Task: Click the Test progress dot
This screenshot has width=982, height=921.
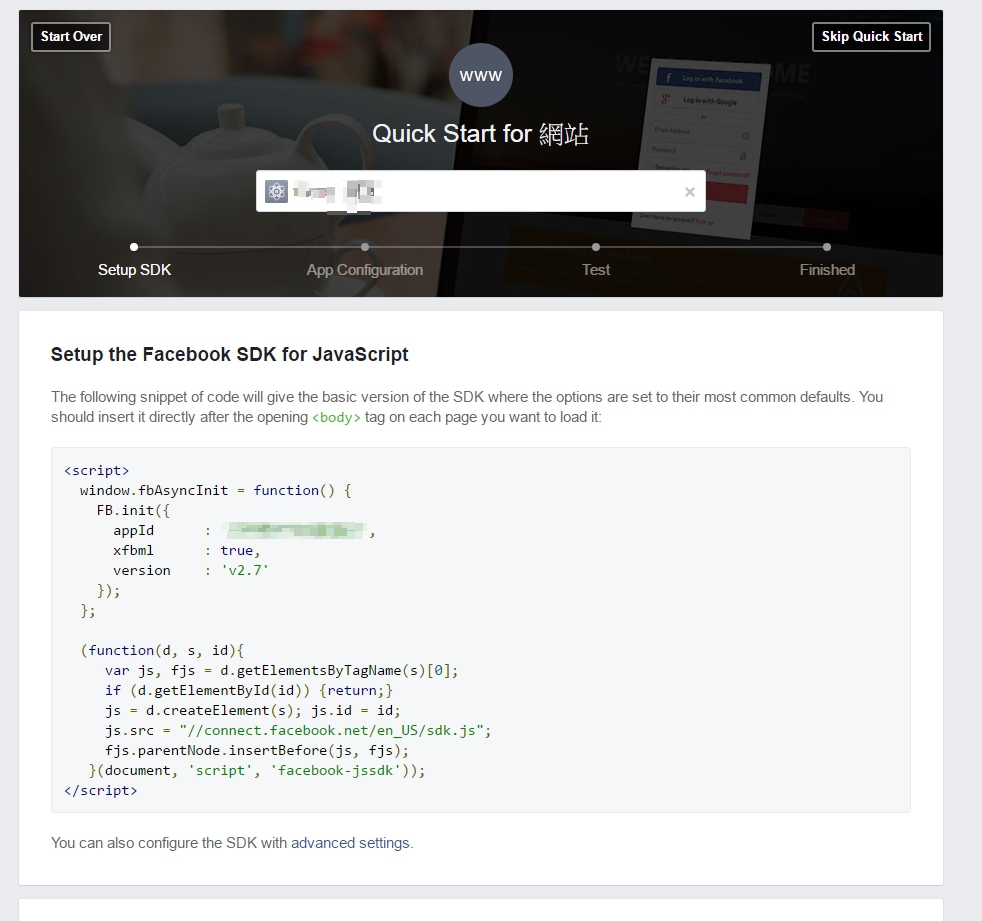Action: pos(596,247)
